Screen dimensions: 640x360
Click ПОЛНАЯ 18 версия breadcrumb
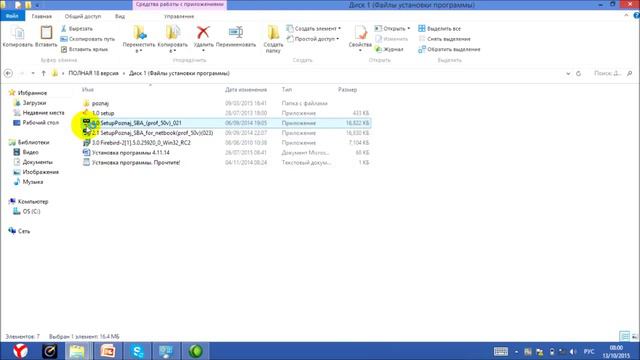[93, 73]
